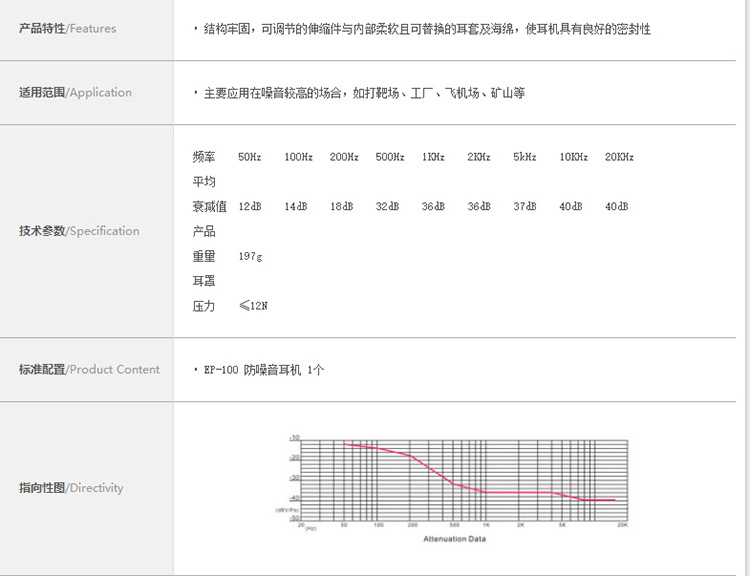Click the 20KHz frequency column heading
This screenshot has width=750, height=576.
tap(619, 157)
